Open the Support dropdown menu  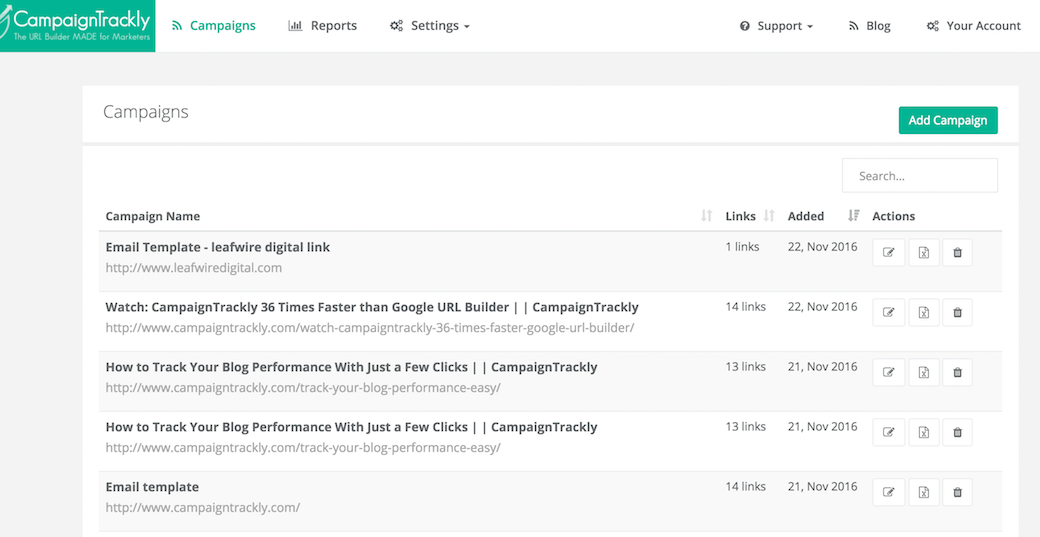click(x=776, y=26)
